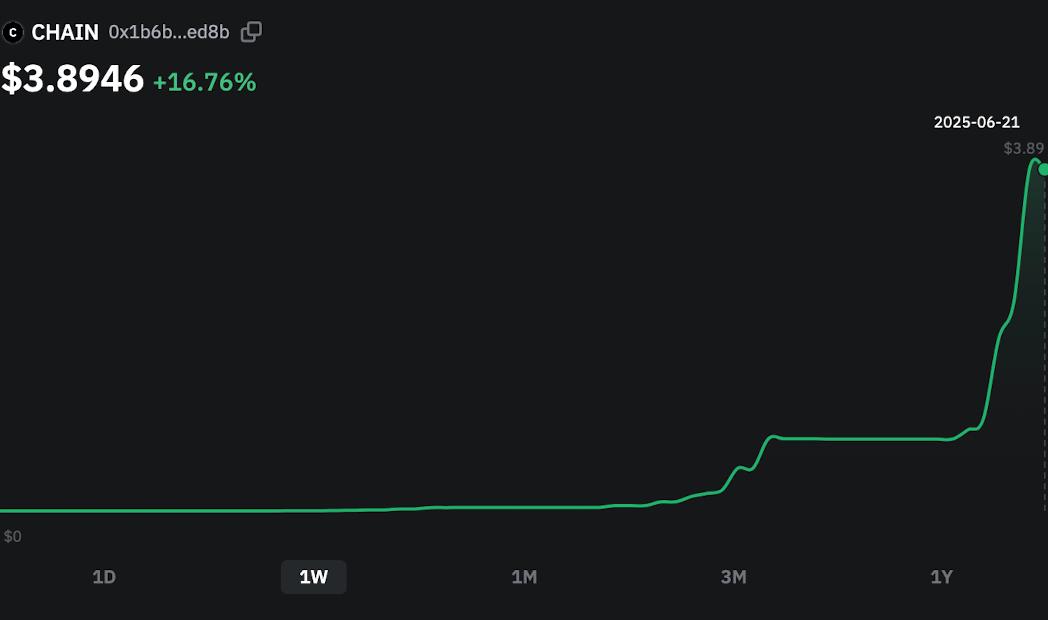Select the 1D time range
The height and width of the screenshot is (620, 1048).
pyautogui.click(x=104, y=577)
